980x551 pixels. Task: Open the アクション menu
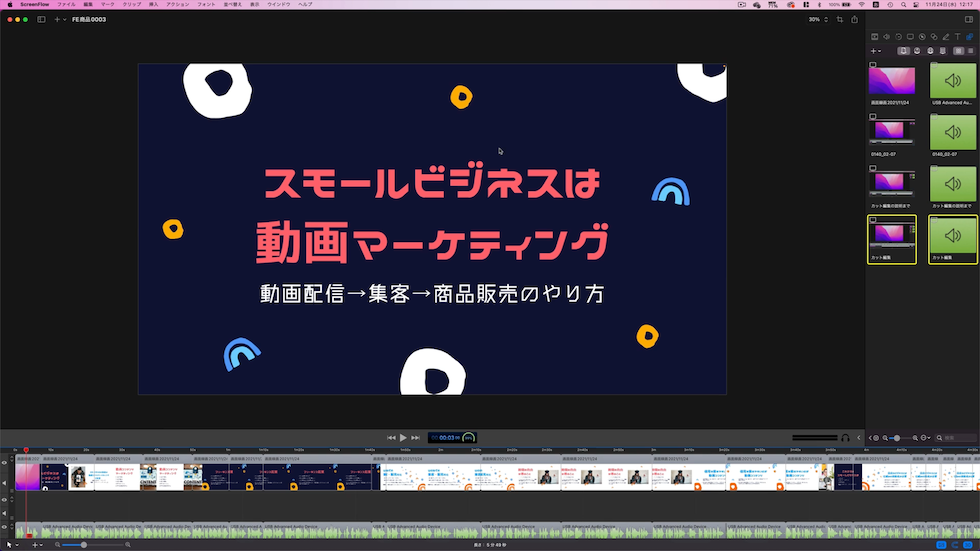[x=178, y=4]
